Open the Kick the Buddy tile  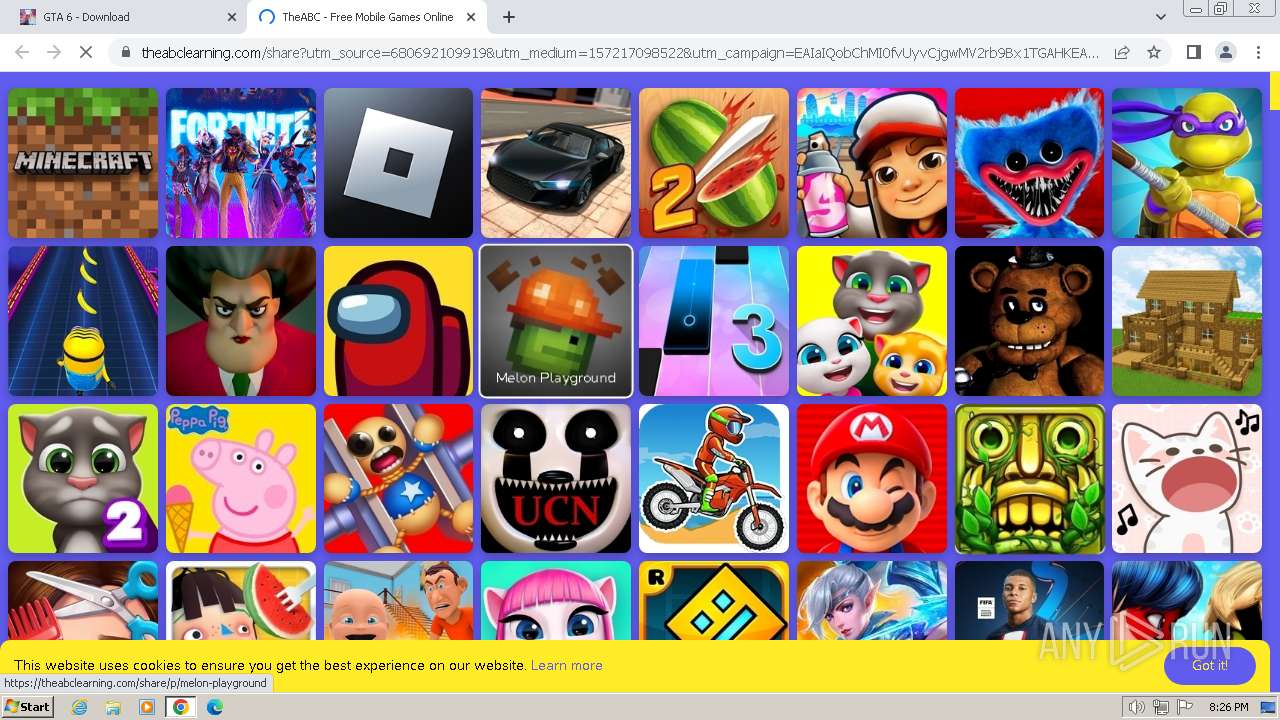398,479
